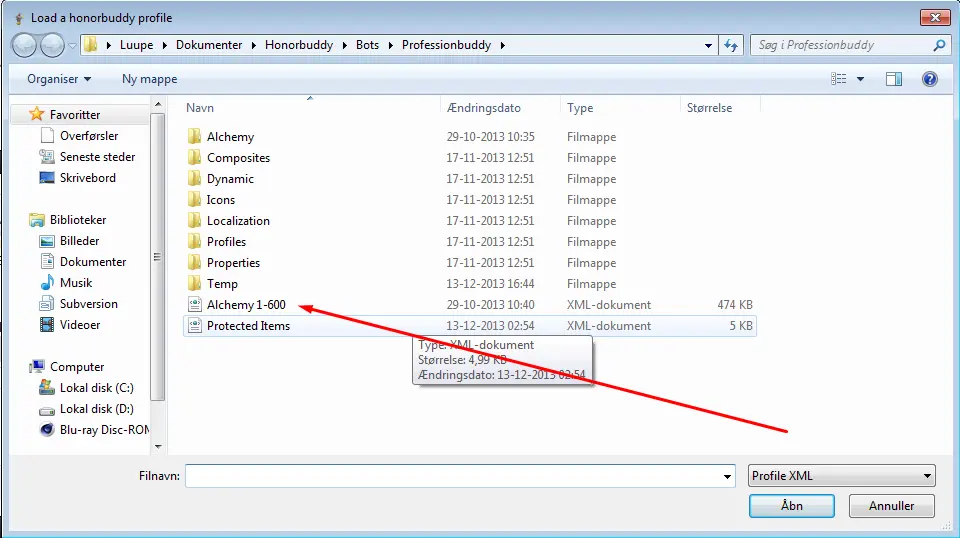The image size is (960, 538).
Task: Click the Honorbuddy title bar icon
Action: [19, 18]
